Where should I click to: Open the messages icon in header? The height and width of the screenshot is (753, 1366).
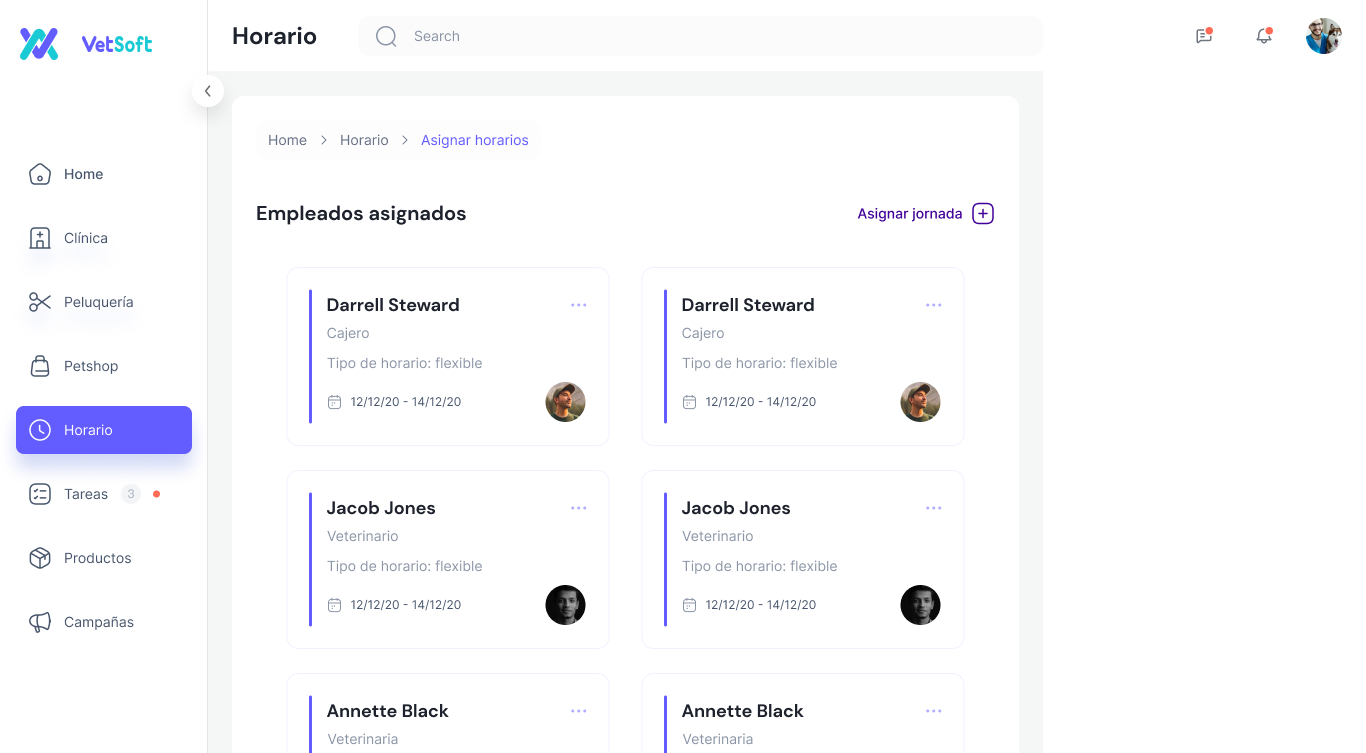coord(1204,36)
